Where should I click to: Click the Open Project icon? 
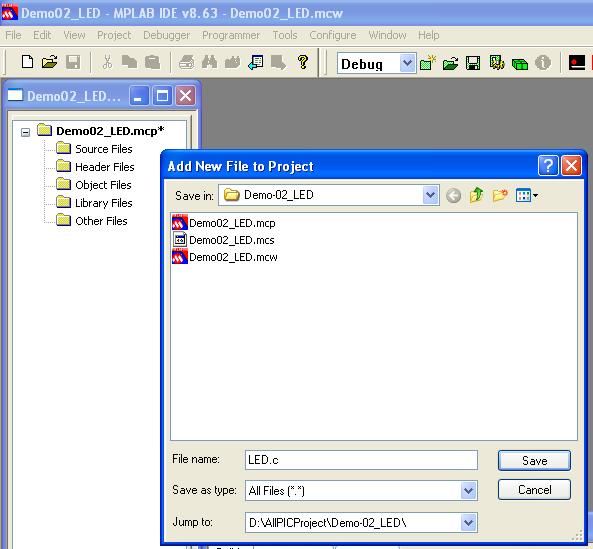click(450, 63)
